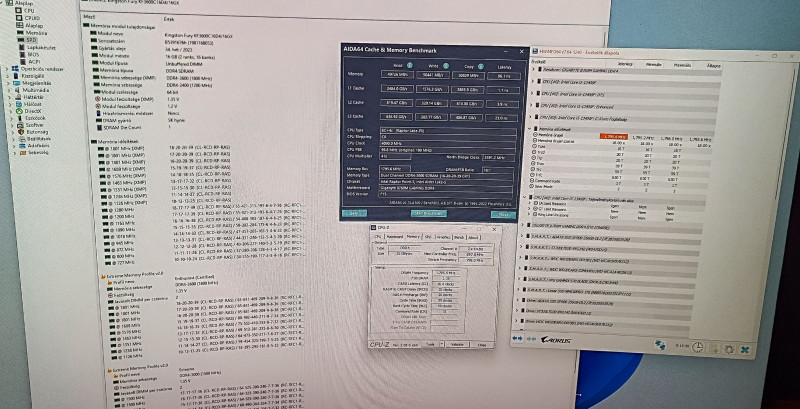Image resolution: width=800 pixels, height=409 pixels.
Task: Click the network computers icon in HWiNFO
Action: pyautogui.click(x=660, y=345)
